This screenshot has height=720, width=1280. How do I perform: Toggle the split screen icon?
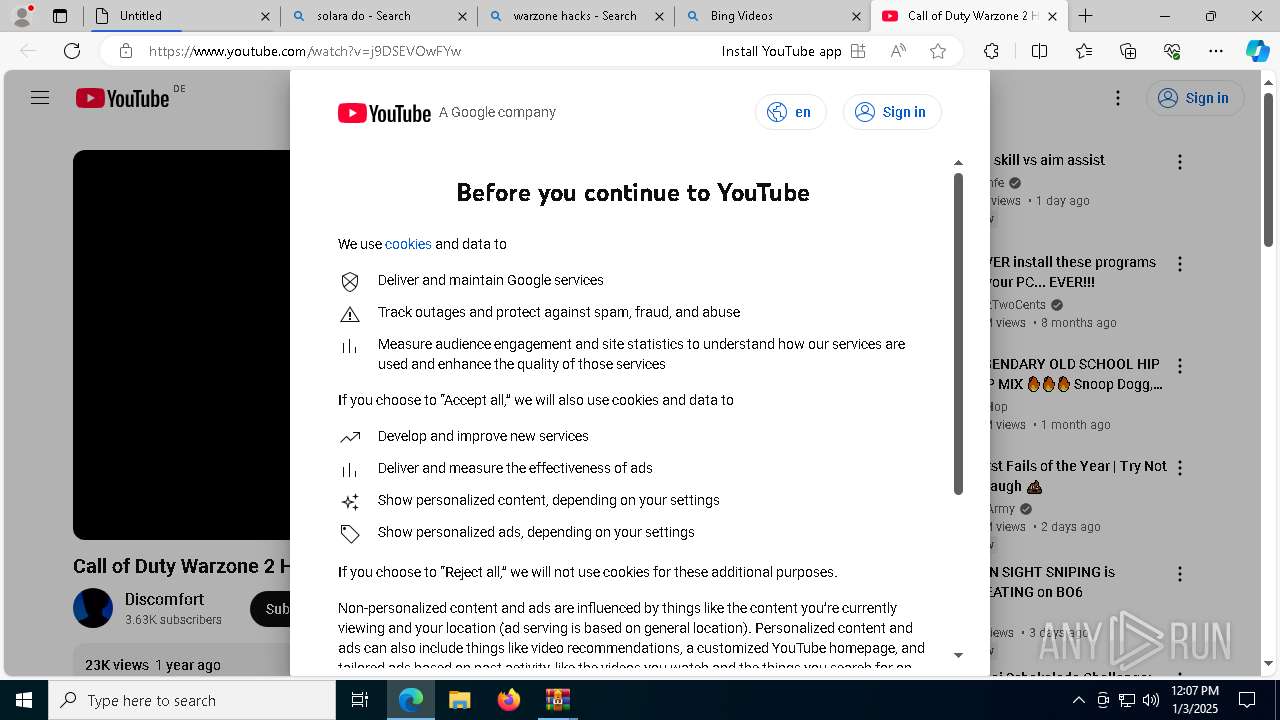tap(1039, 51)
